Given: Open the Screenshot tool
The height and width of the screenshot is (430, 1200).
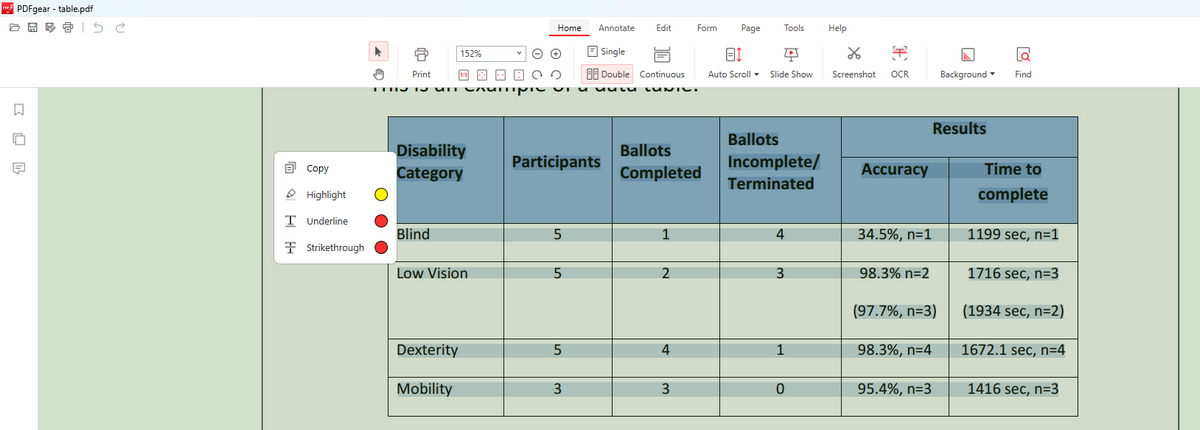Looking at the screenshot, I should 853,61.
